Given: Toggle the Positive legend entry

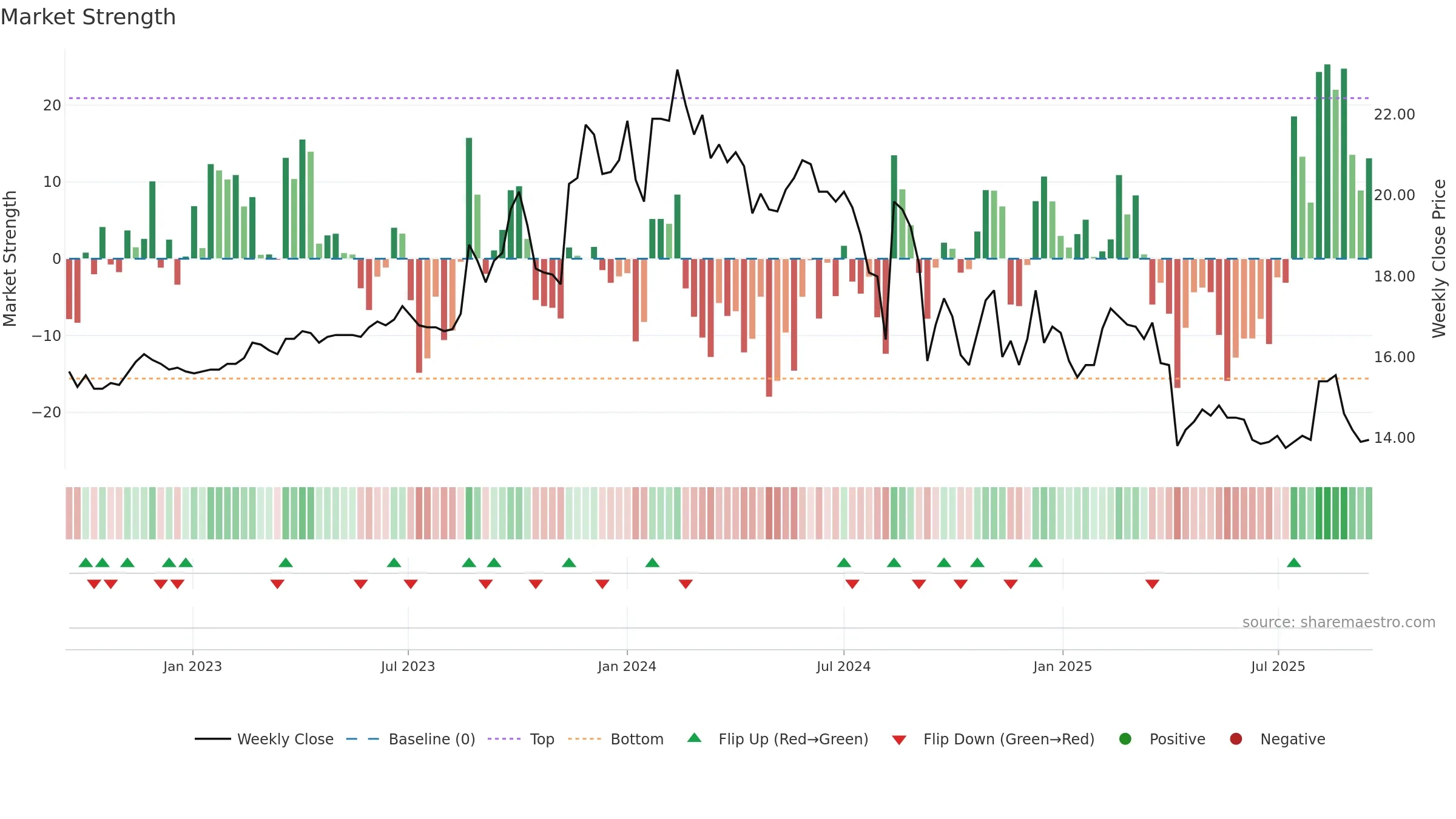Looking at the screenshot, I should click(x=1162, y=739).
